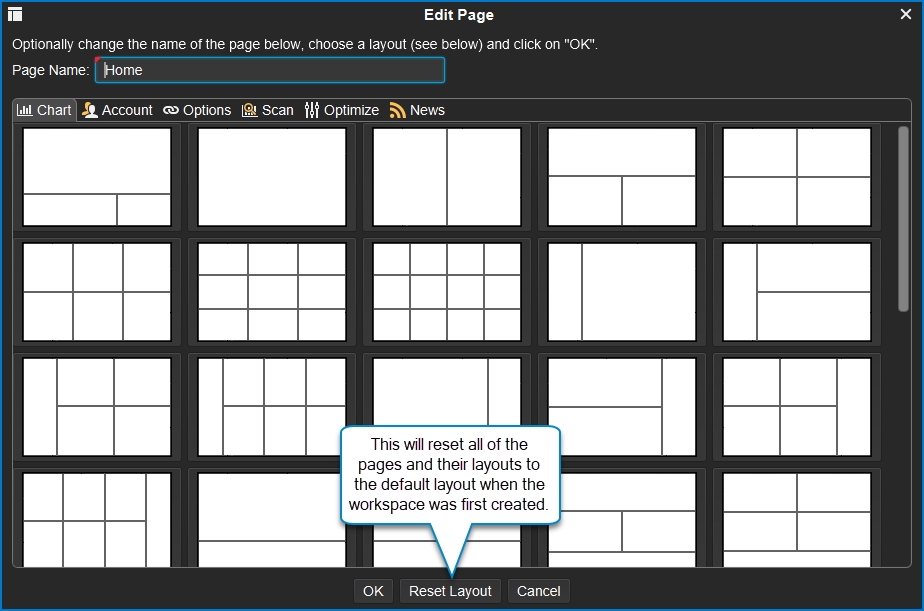The width and height of the screenshot is (924, 611).
Task: Choose the 4x3 twelve-pane grid layout
Action: tap(447, 292)
